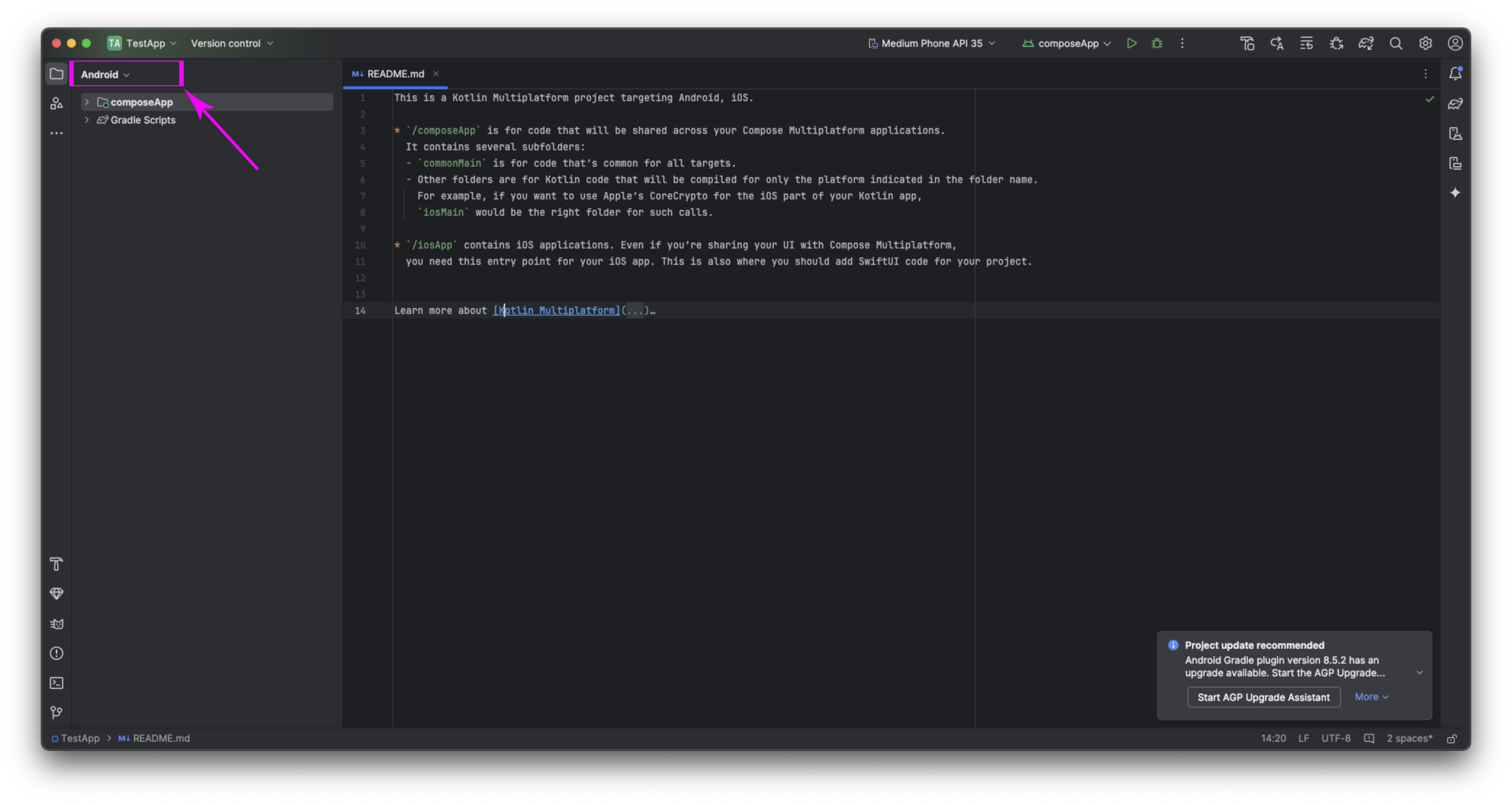The width and height of the screenshot is (1512, 805).
Task: Open the TestApp project dropdown
Action: pos(142,44)
